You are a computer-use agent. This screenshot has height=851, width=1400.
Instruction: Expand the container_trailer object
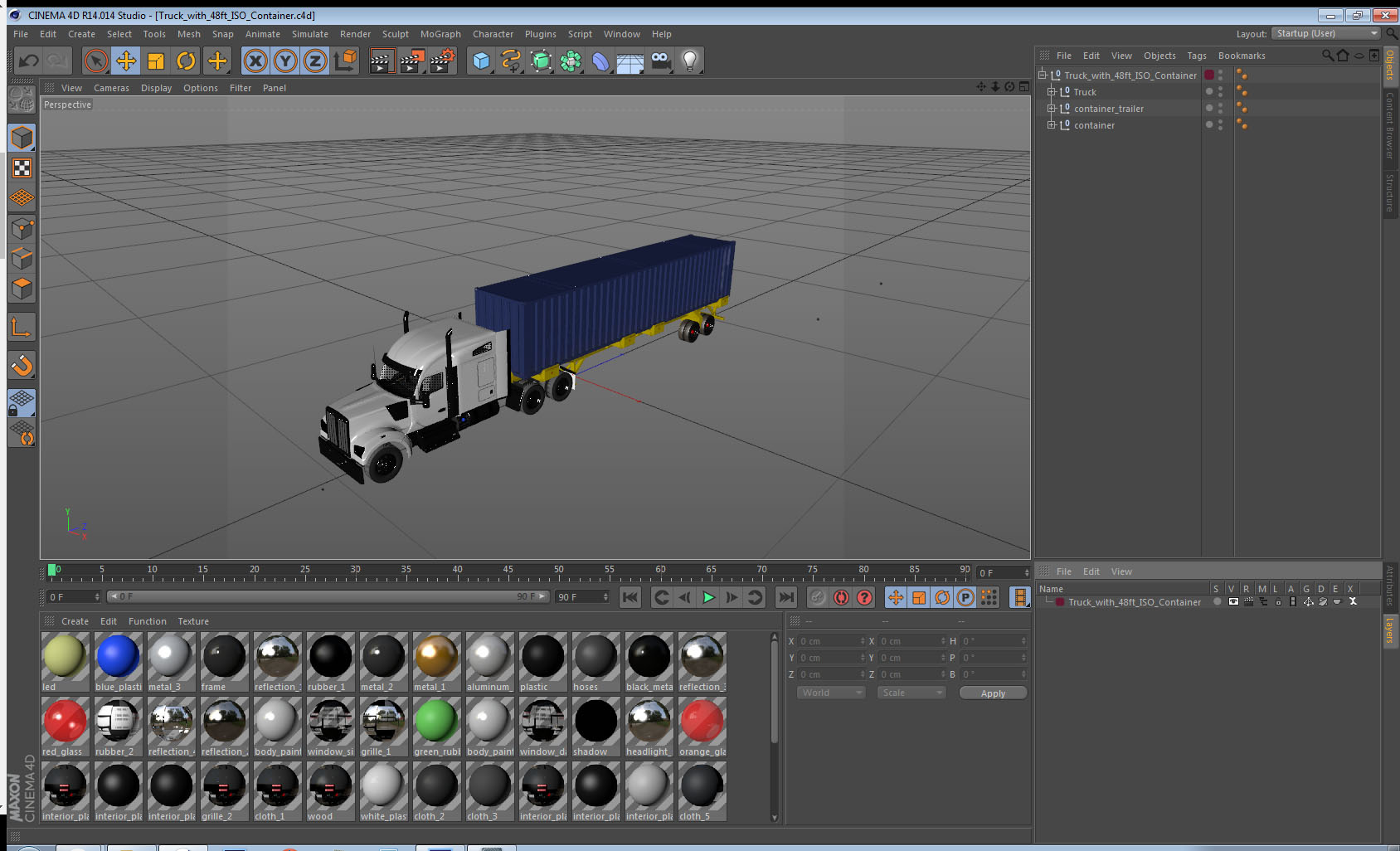click(1052, 109)
